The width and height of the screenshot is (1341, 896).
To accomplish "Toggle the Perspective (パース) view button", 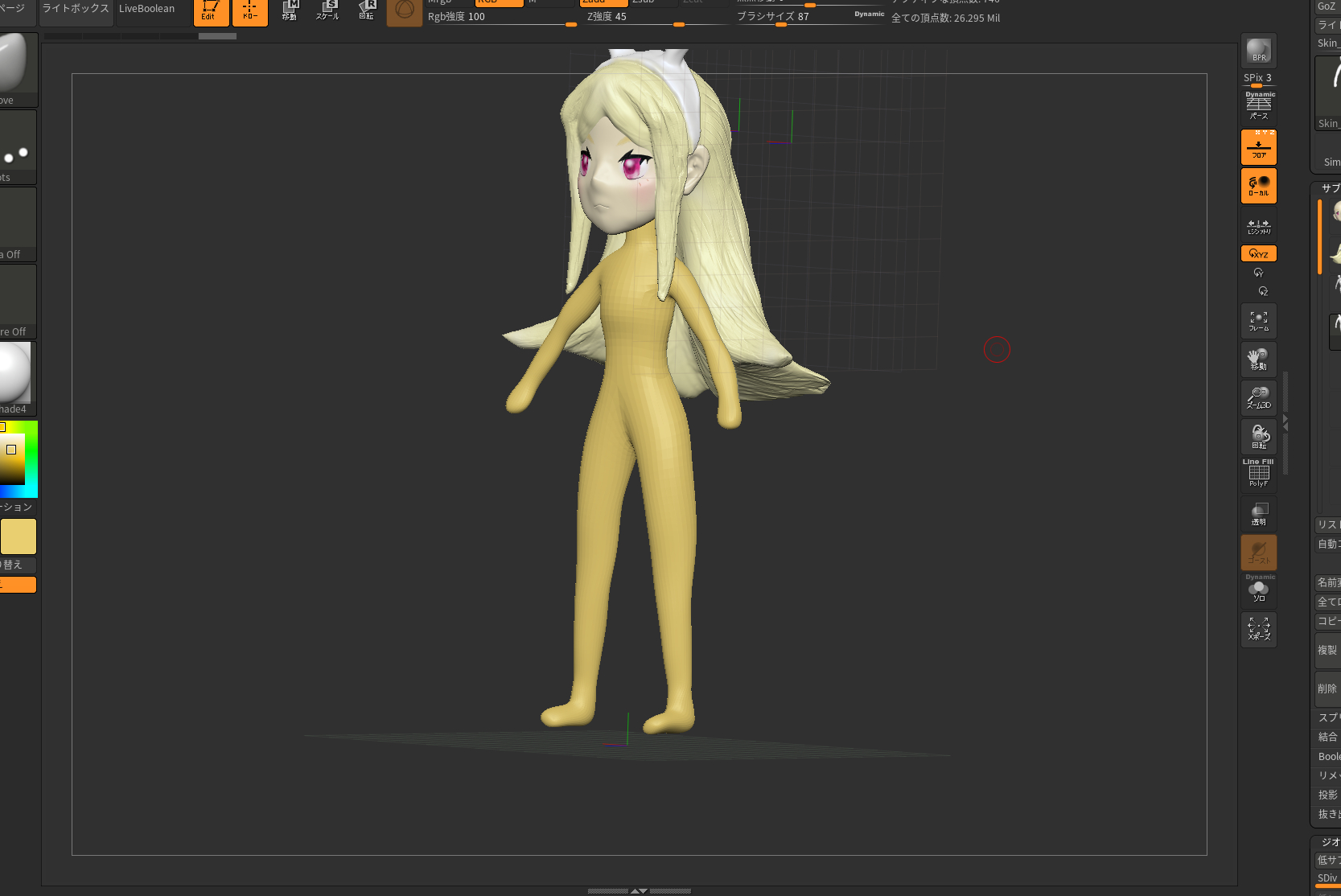I will click(1259, 106).
